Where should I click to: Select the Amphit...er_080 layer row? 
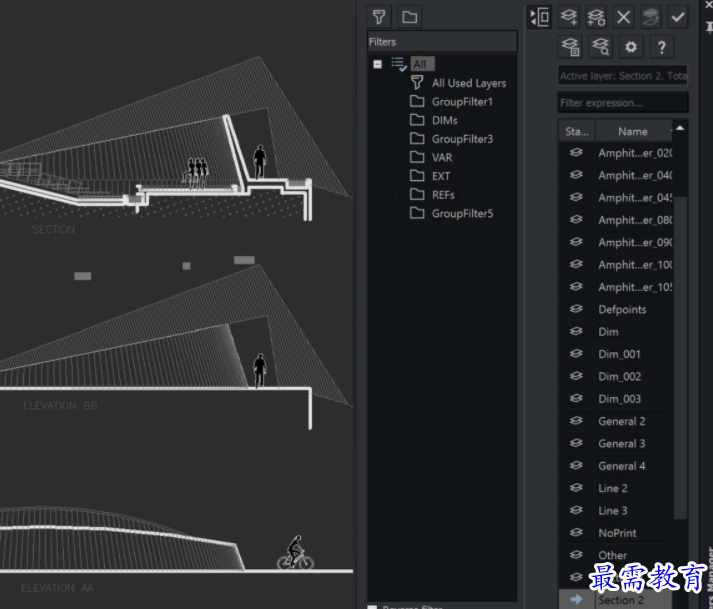[616, 220]
